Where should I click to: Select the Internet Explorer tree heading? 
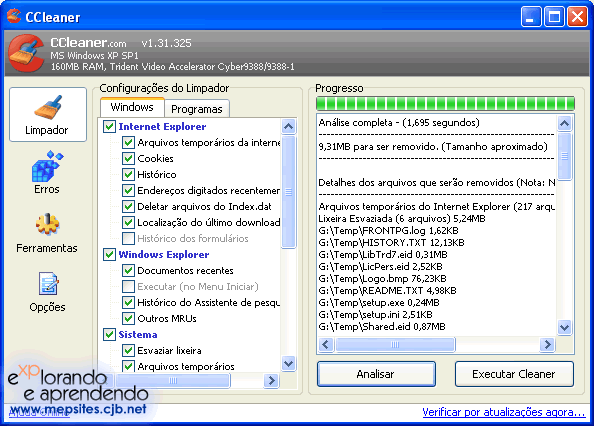click(162, 126)
